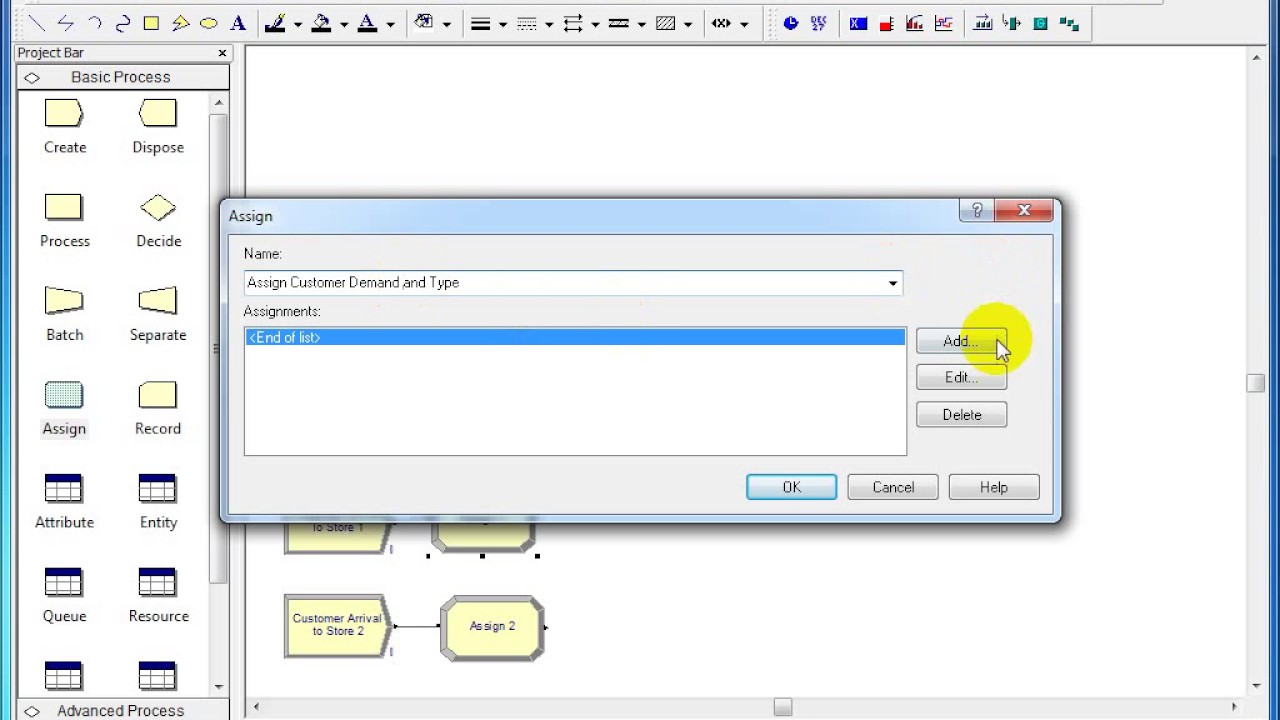1280x720 pixels.
Task: Open Line Style dropdown arrow
Action: coord(549,24)
